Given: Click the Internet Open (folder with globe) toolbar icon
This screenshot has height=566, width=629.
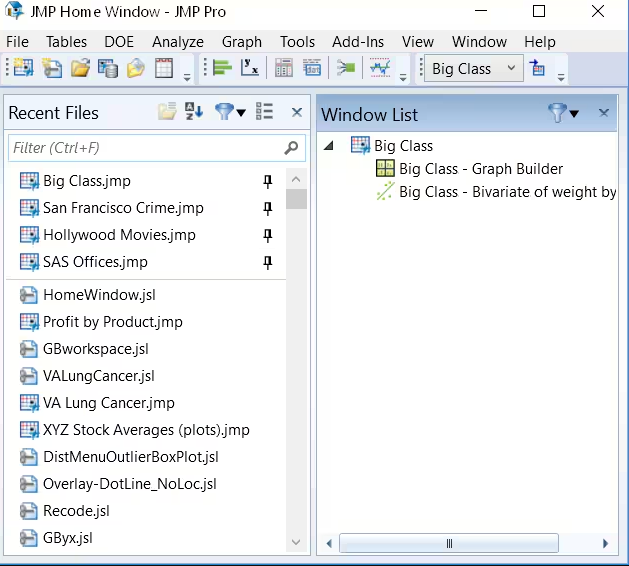Looking at the screenshot, I should point(136,68).
